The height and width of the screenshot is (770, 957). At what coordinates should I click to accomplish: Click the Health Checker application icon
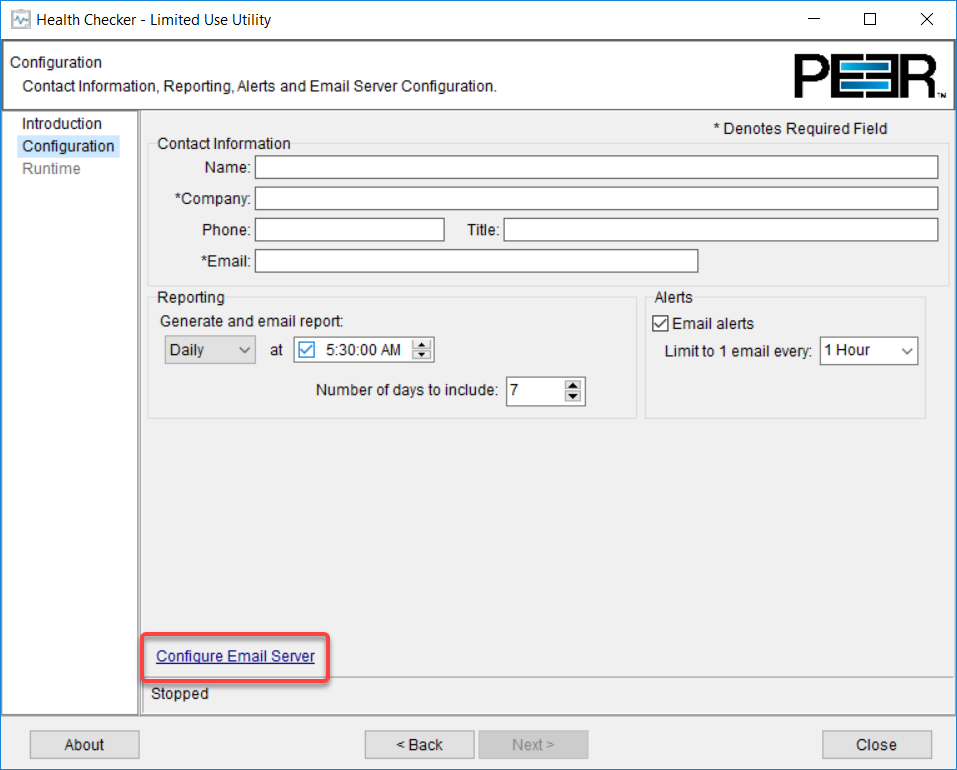tap(19, 19)
